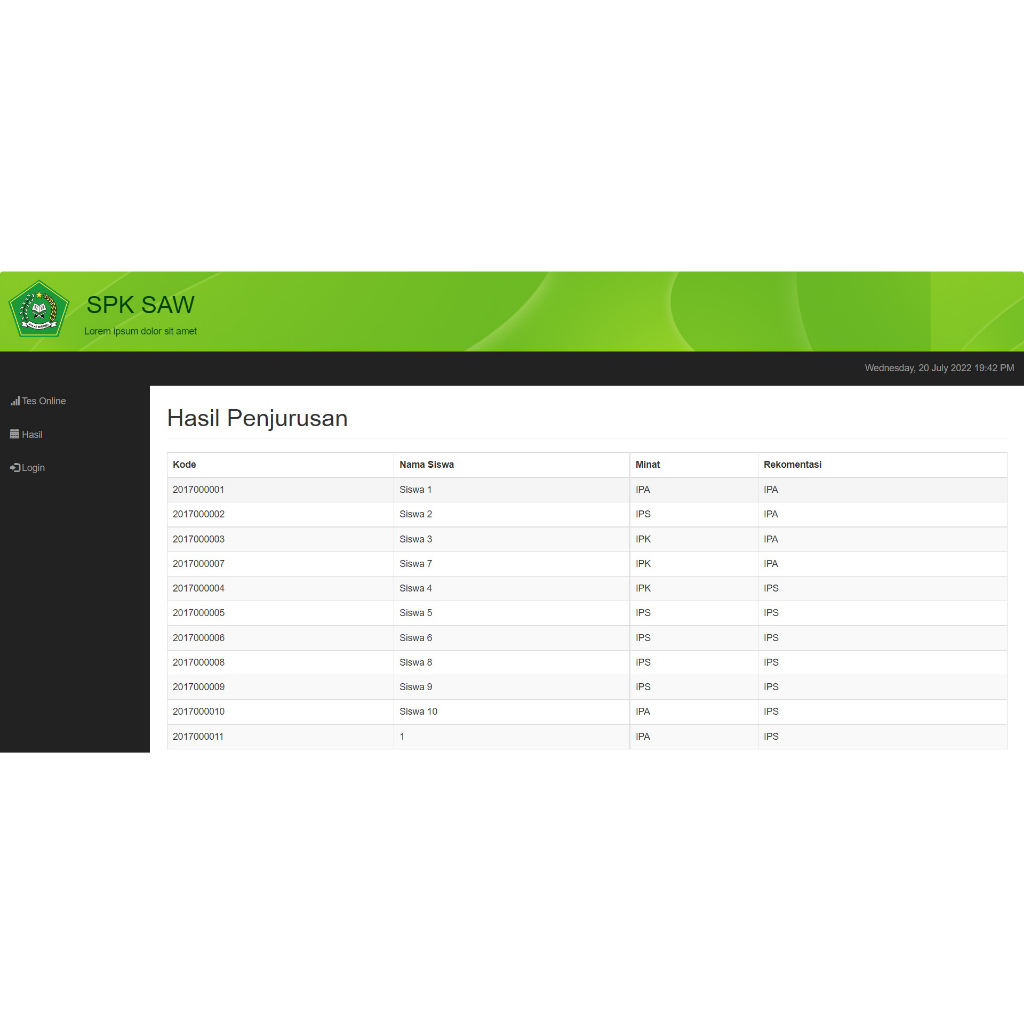1024x1024 pixels.
Task: Click the code 2017000011 cell
Action: (x=280, y=737)
